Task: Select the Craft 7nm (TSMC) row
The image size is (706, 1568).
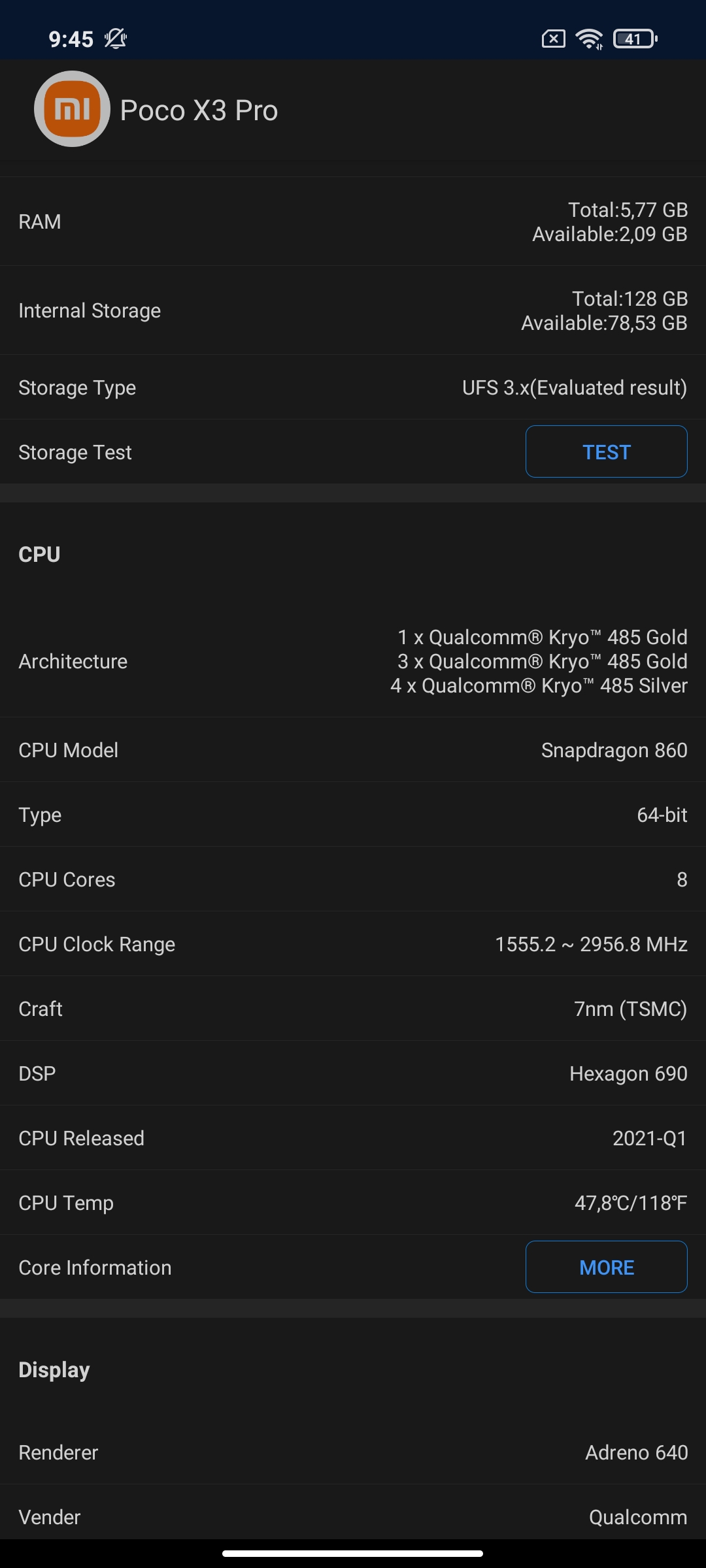Action: pos(353,1009)
